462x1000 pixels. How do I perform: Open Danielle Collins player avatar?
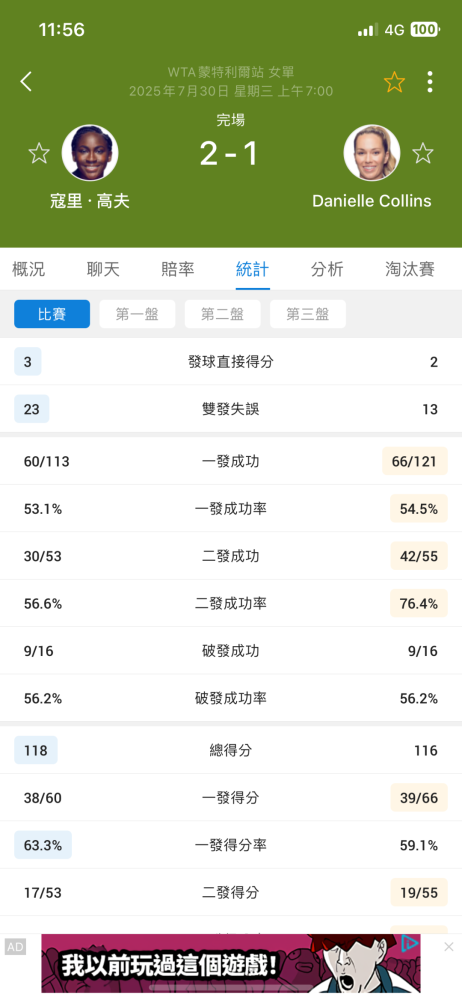click(371, 153)
